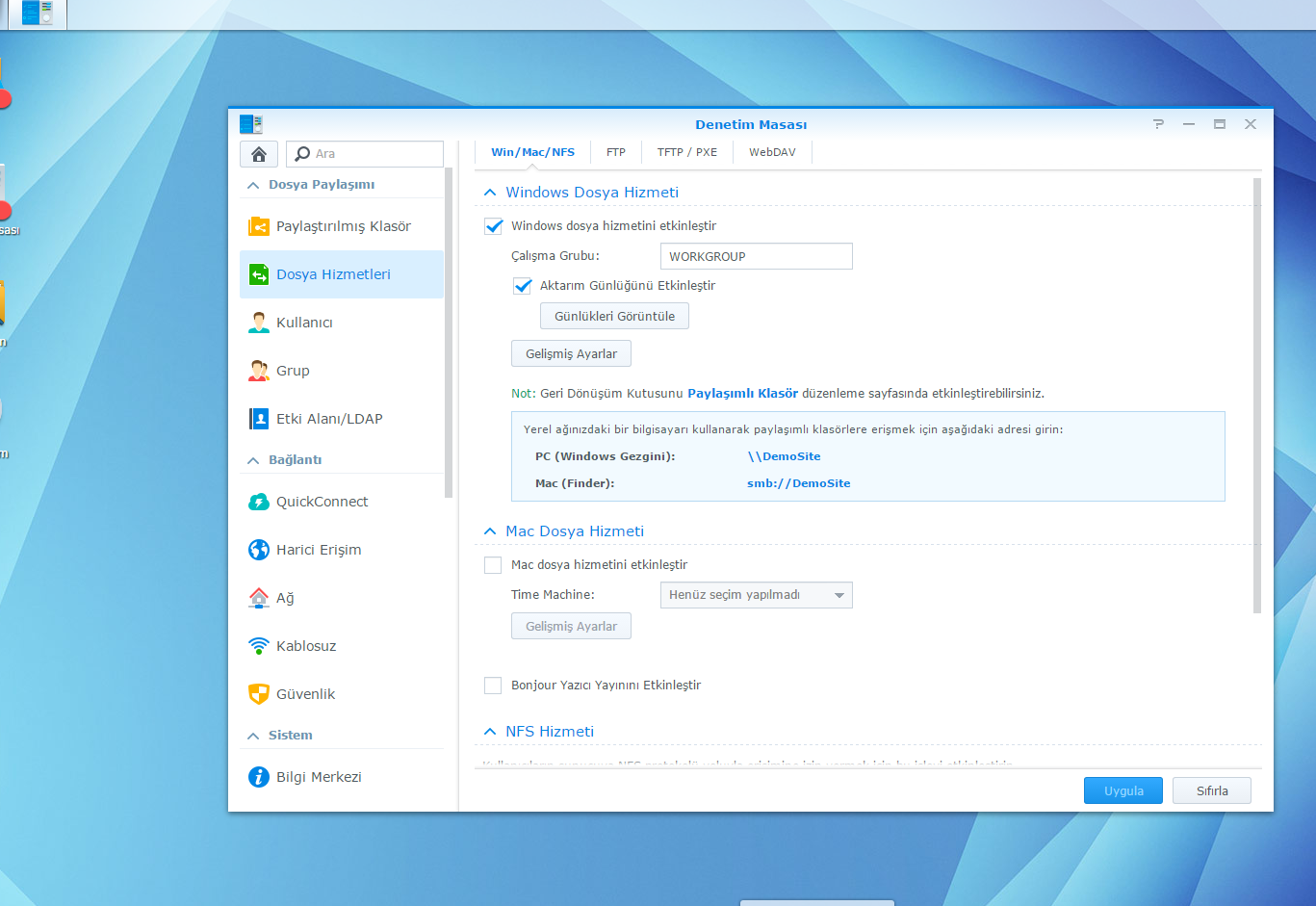Viewport: 1316px width, 906px height.
Task: Open the Time Machine dropdown
Action: (x=756, y=595)
